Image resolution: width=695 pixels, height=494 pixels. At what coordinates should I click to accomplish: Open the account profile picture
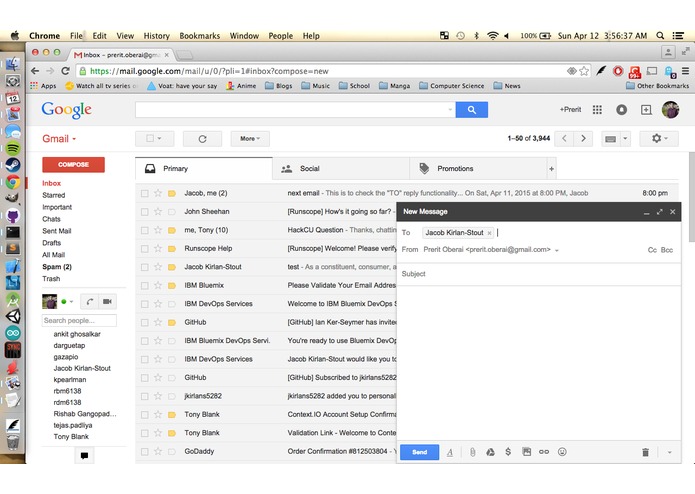click(670, 109)
